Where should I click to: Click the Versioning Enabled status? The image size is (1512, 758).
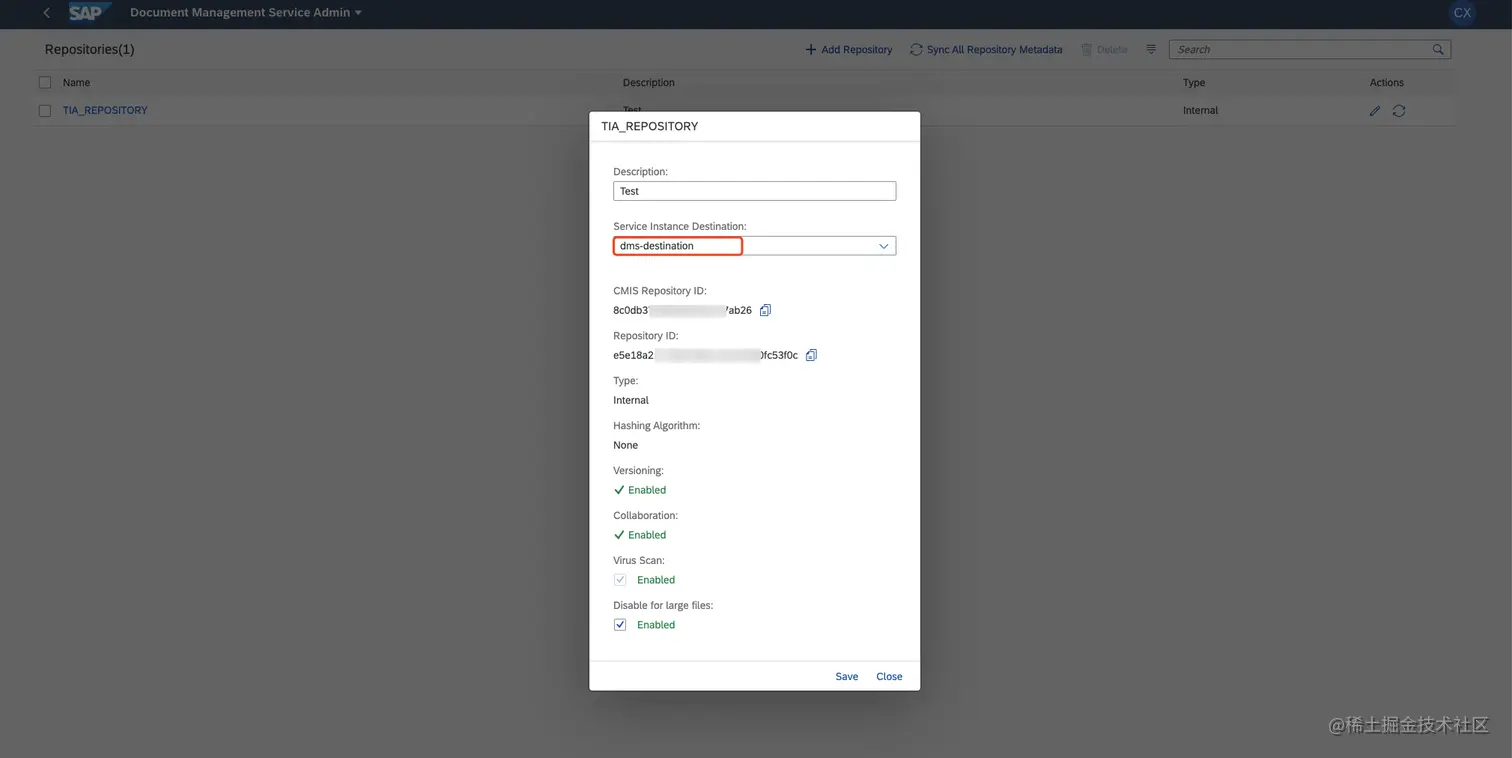click(x=640, y=490)
